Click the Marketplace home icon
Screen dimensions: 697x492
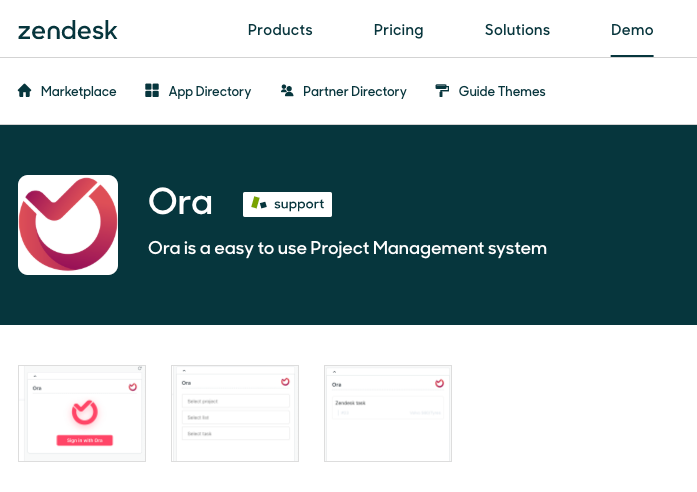25,91
